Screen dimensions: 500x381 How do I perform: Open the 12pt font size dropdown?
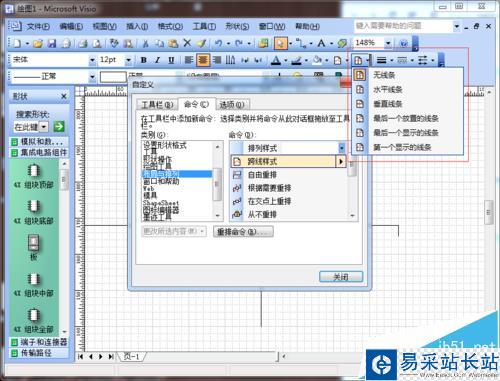click(128, 60)
